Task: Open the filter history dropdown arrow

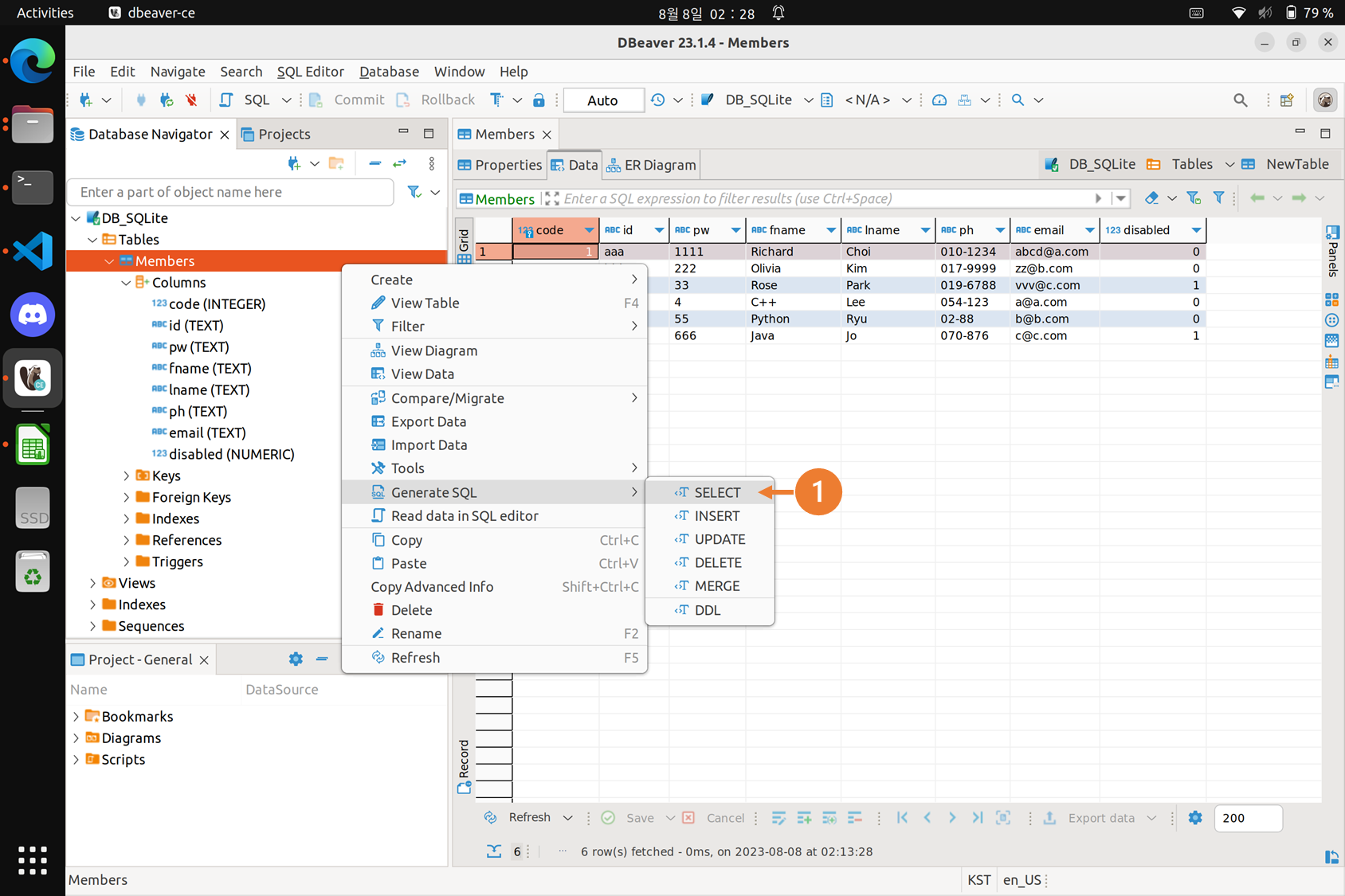Action: (1121, 198)
